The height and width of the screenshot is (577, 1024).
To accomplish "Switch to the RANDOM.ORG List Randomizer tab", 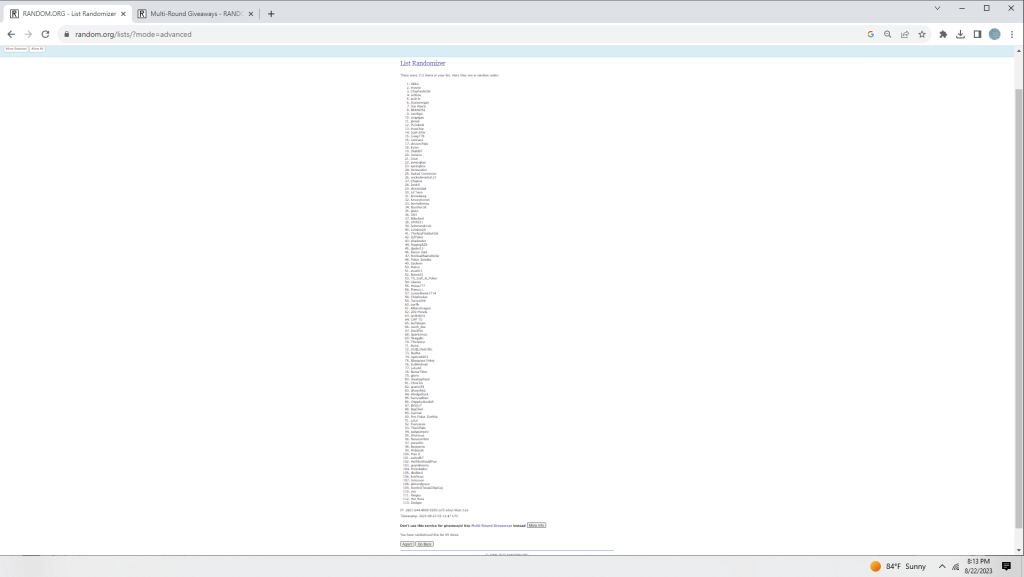I will (x=67, y=14).
